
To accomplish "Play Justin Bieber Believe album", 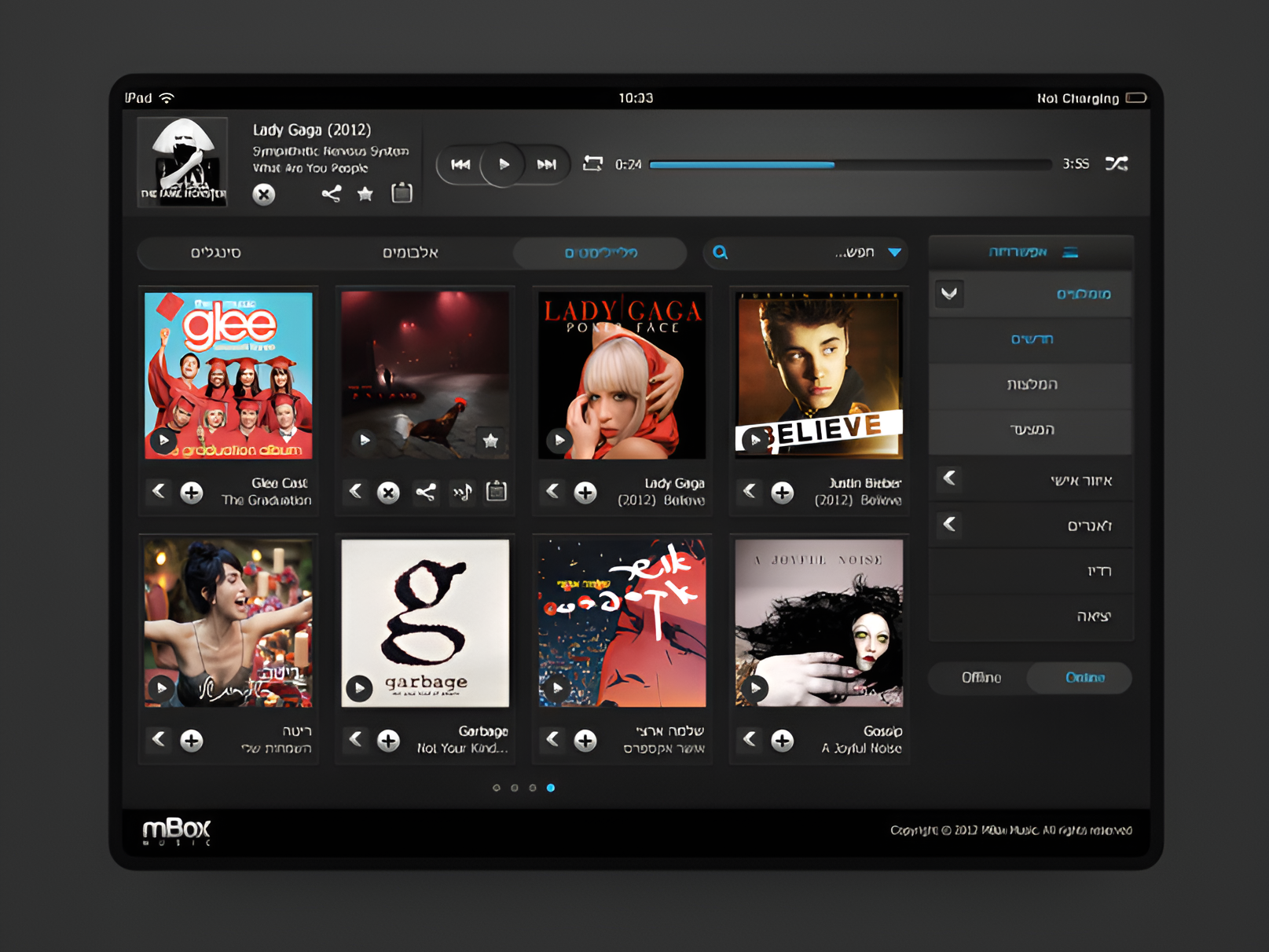I will (755, 440).
